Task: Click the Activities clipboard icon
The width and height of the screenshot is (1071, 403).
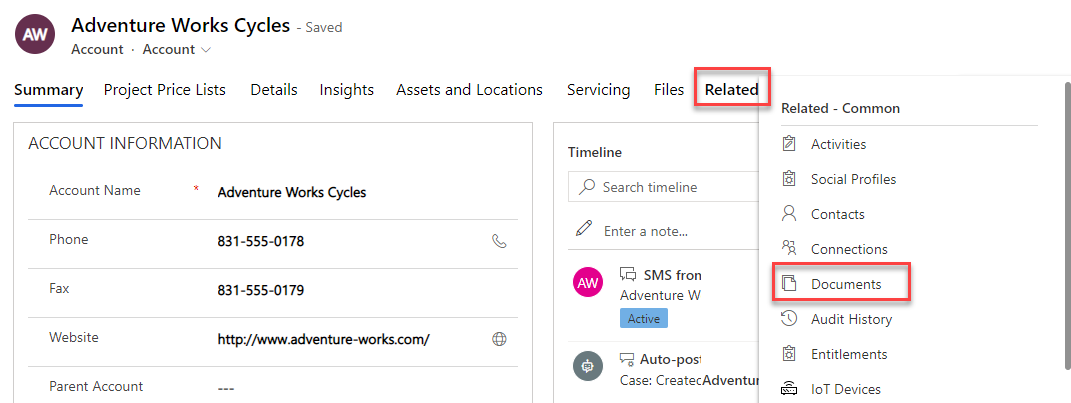Action: point(789,144)
